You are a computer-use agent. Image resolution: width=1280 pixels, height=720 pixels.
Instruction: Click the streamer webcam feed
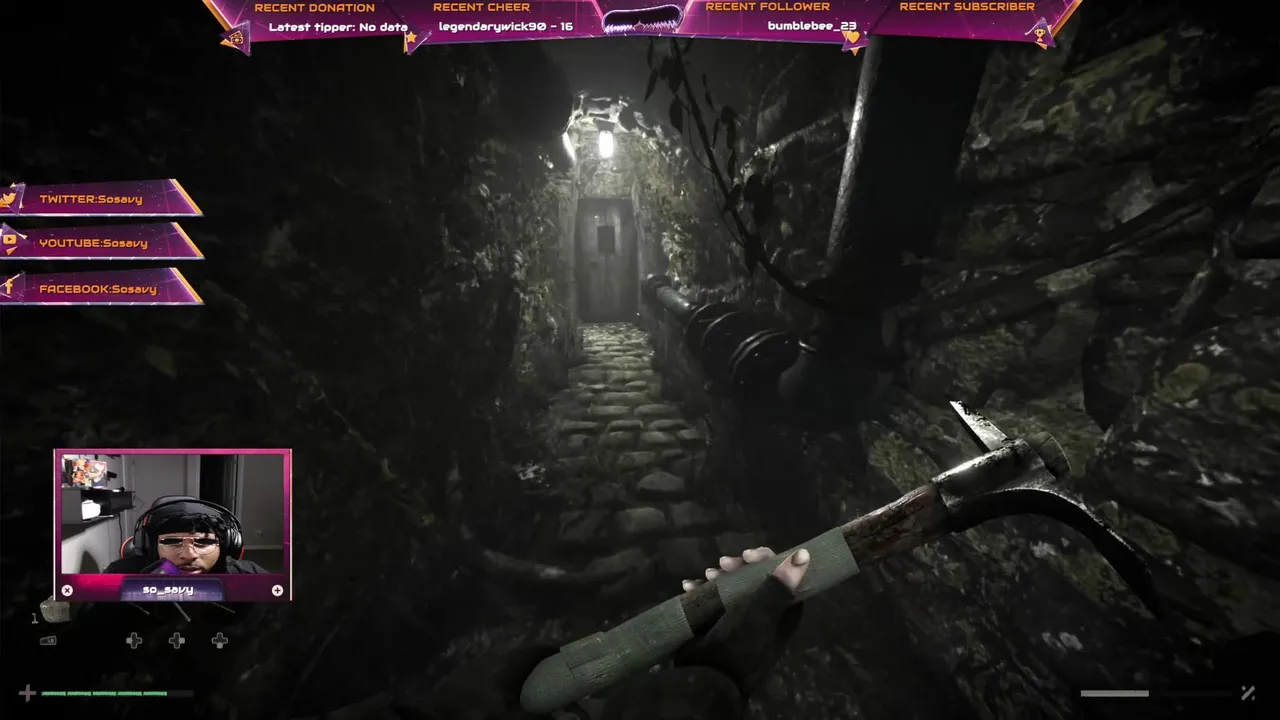(x=172, y=515)
